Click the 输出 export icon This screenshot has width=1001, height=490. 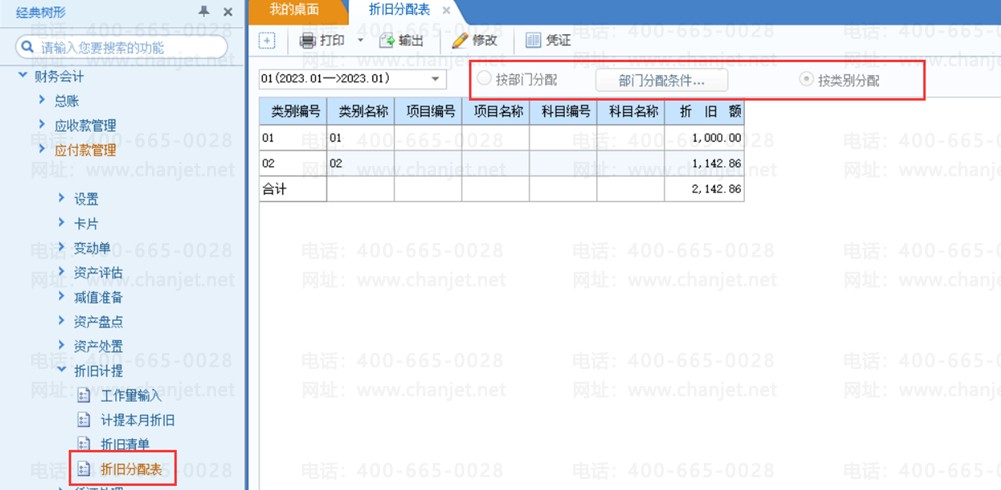pyautogui.click(x=387, y=41)
